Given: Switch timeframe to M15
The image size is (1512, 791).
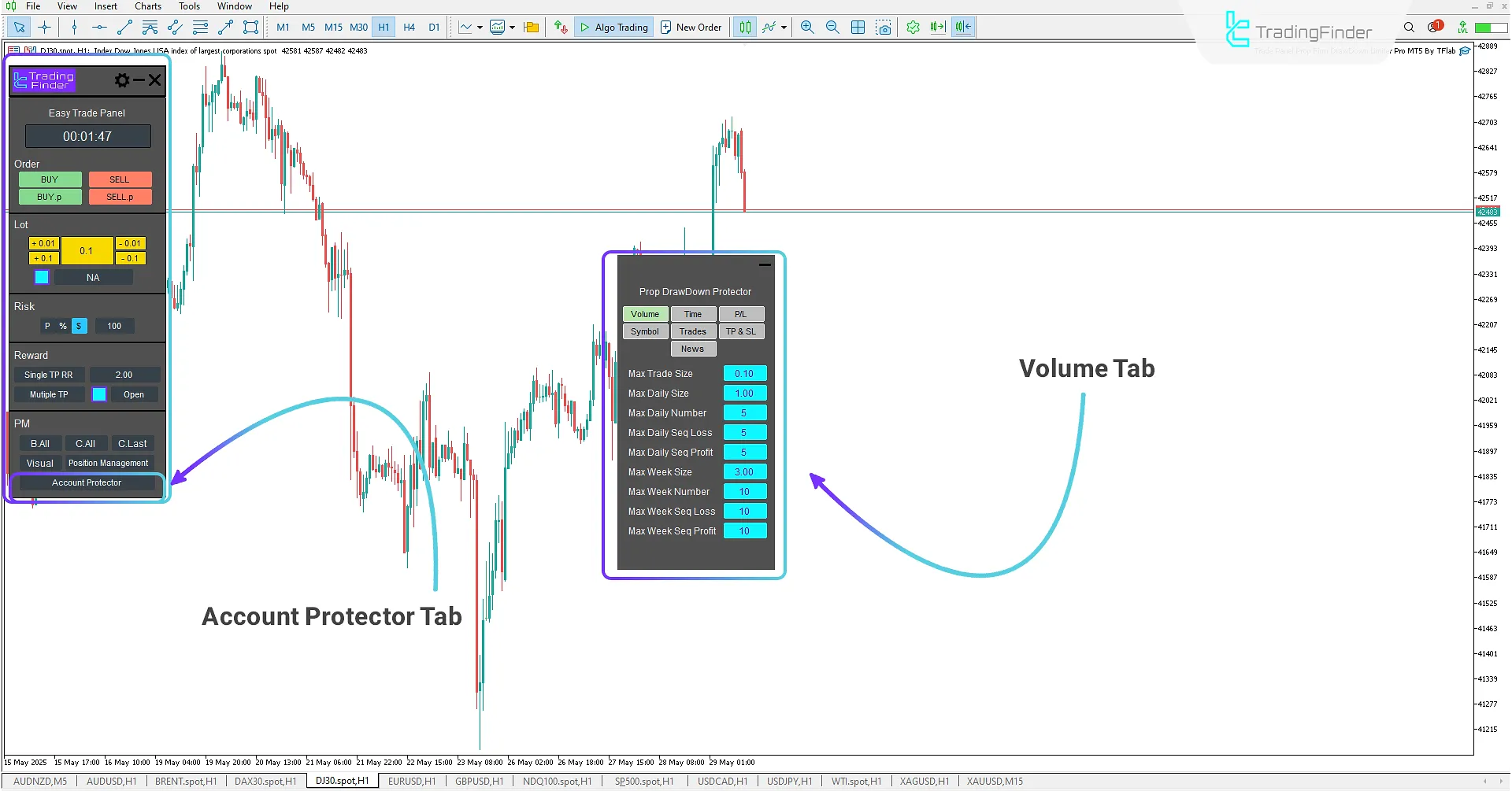Looking at the screenshot, I should pos(333,27).
